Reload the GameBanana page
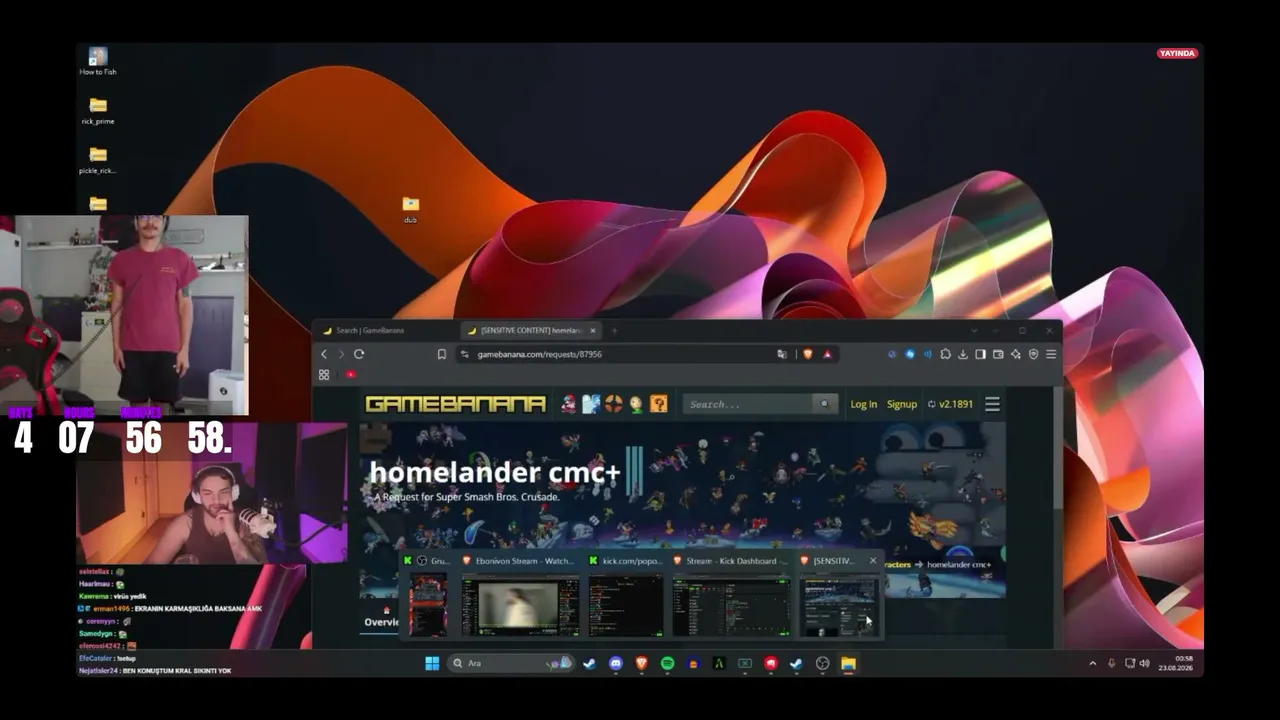The width and height of the screenshot is (1280, 720). coord(359,354)
